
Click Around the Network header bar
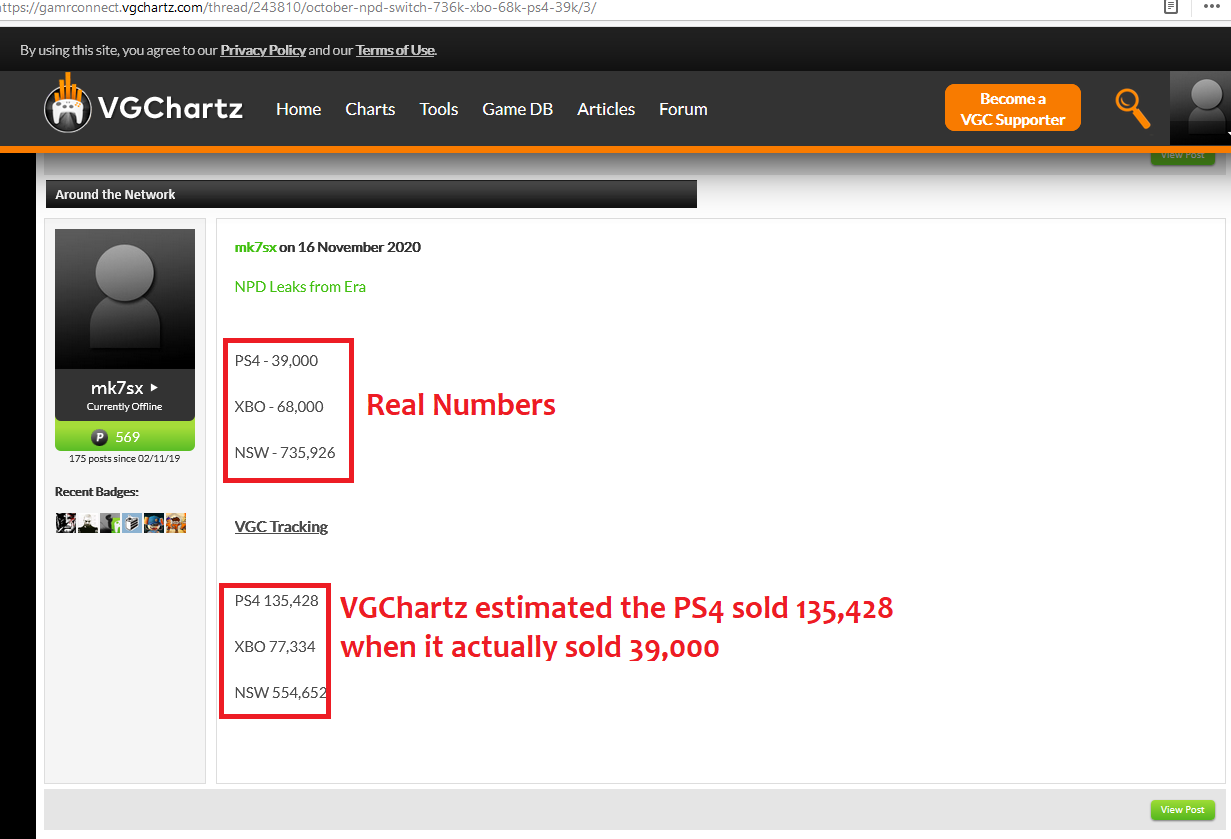point(371,194)
